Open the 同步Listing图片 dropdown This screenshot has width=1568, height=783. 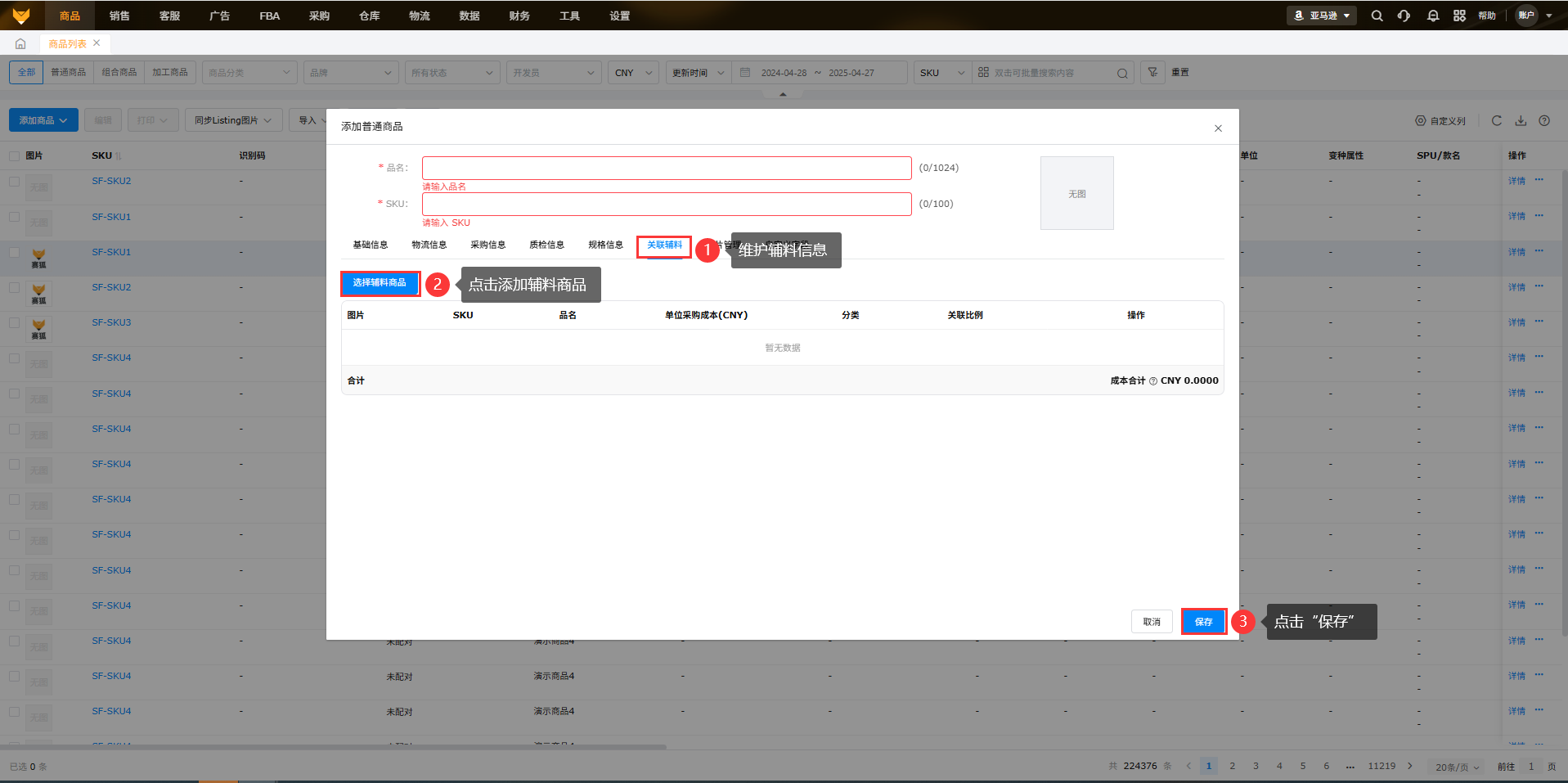pyautogui.click(x=233, y=120)
